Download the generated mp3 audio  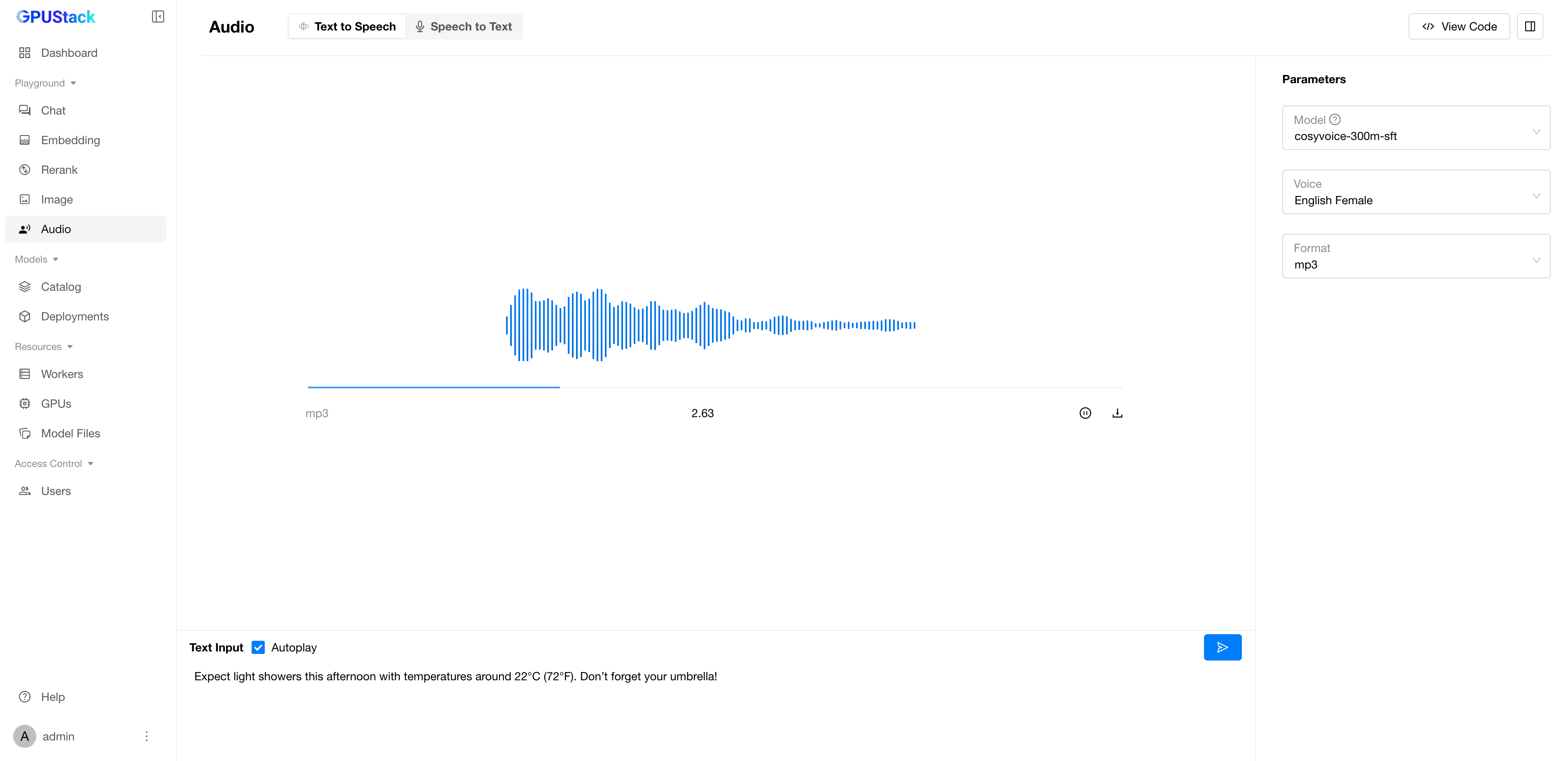pyautogui.click(x=1117, y=413)
